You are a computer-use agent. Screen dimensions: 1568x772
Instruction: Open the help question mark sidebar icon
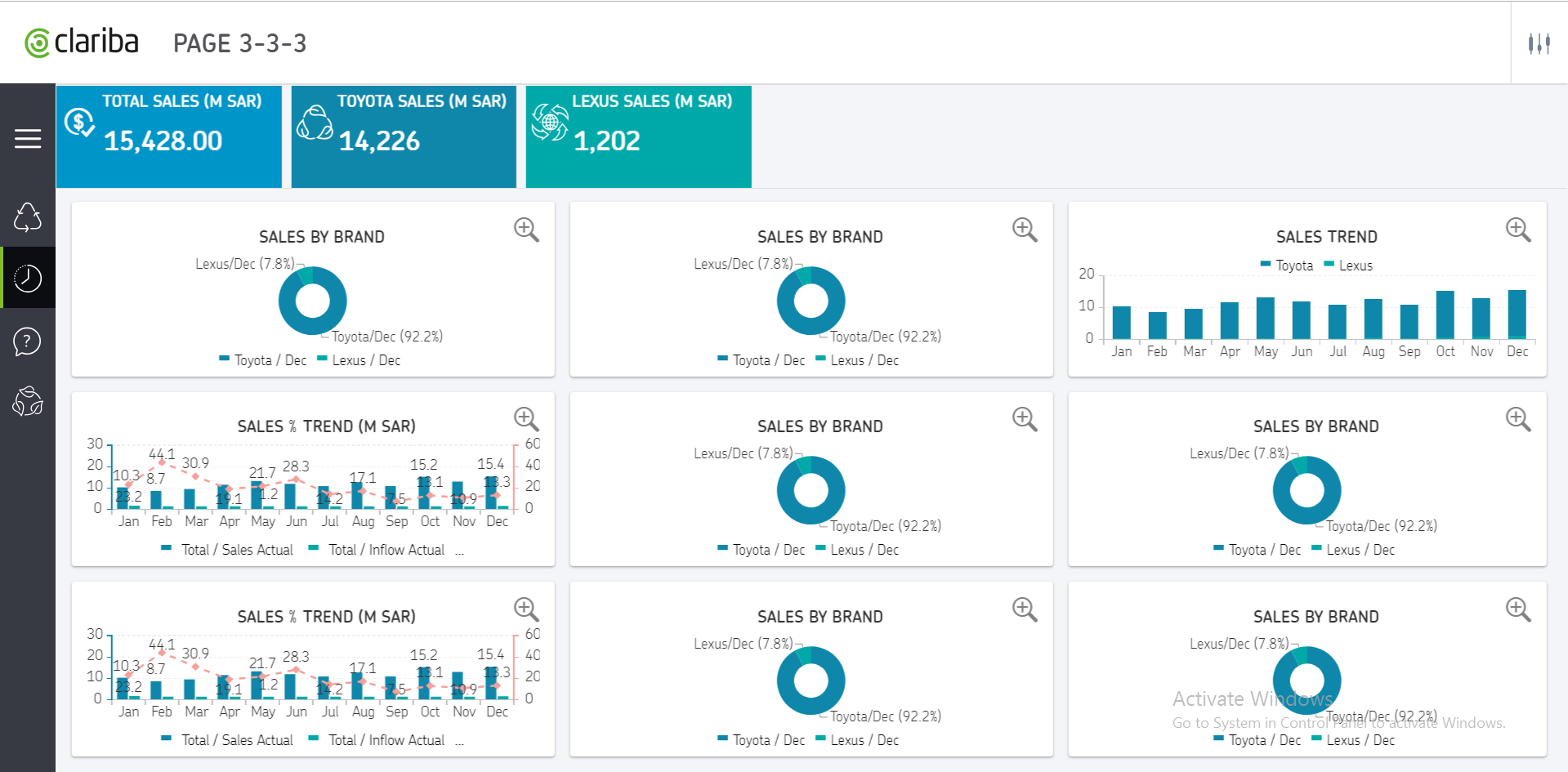point(28,341)
